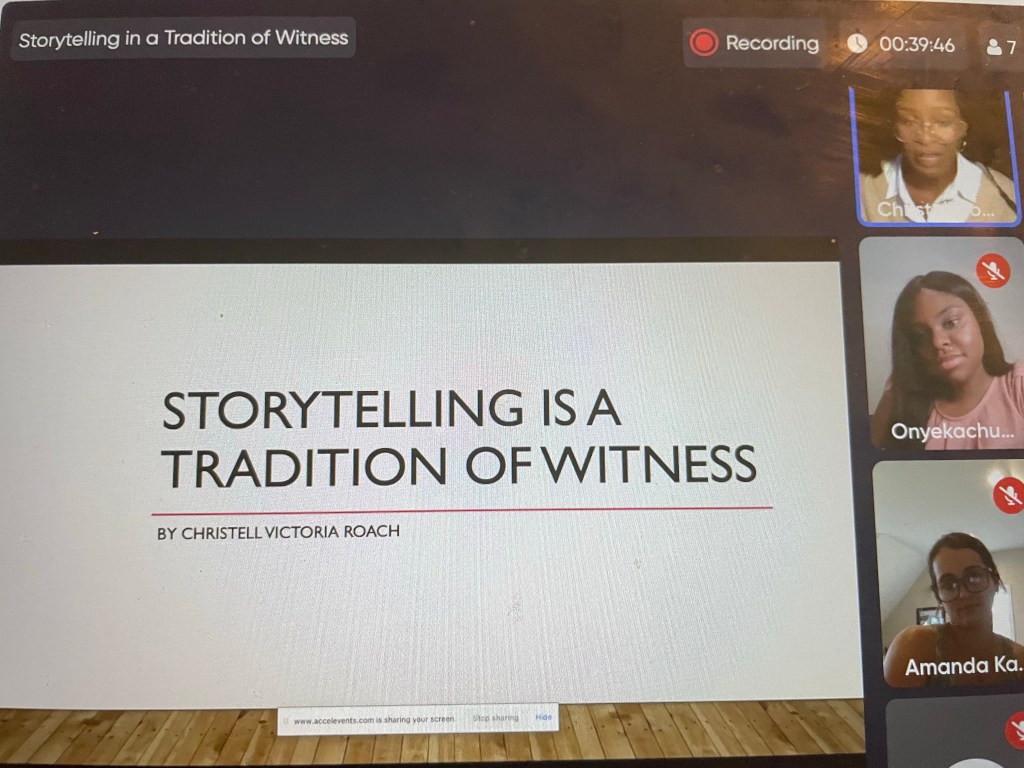Click the clock icon beside the timer

click(x=857, y=44)
